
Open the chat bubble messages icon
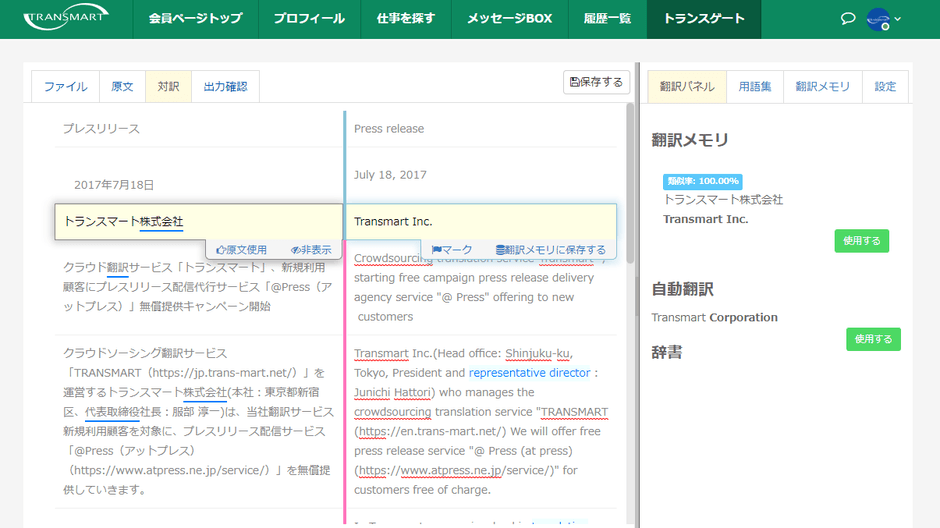coord(848,19)
